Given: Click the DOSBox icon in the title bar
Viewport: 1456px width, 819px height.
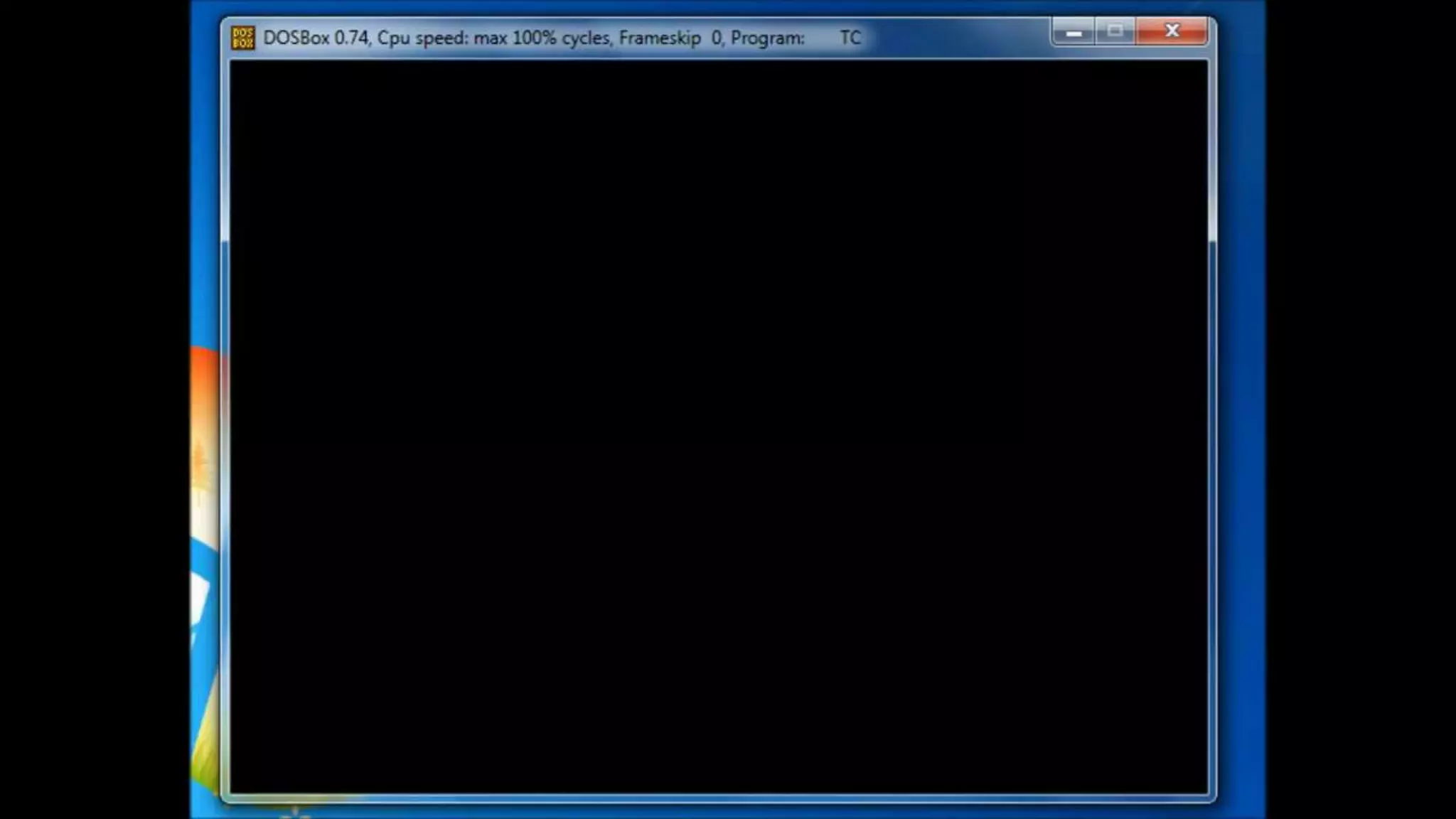Looking at the screenshot, I should tap(242, 38).
